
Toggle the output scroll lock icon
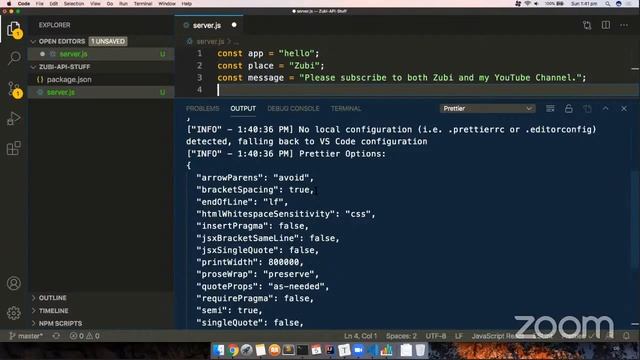coord(569,109)
